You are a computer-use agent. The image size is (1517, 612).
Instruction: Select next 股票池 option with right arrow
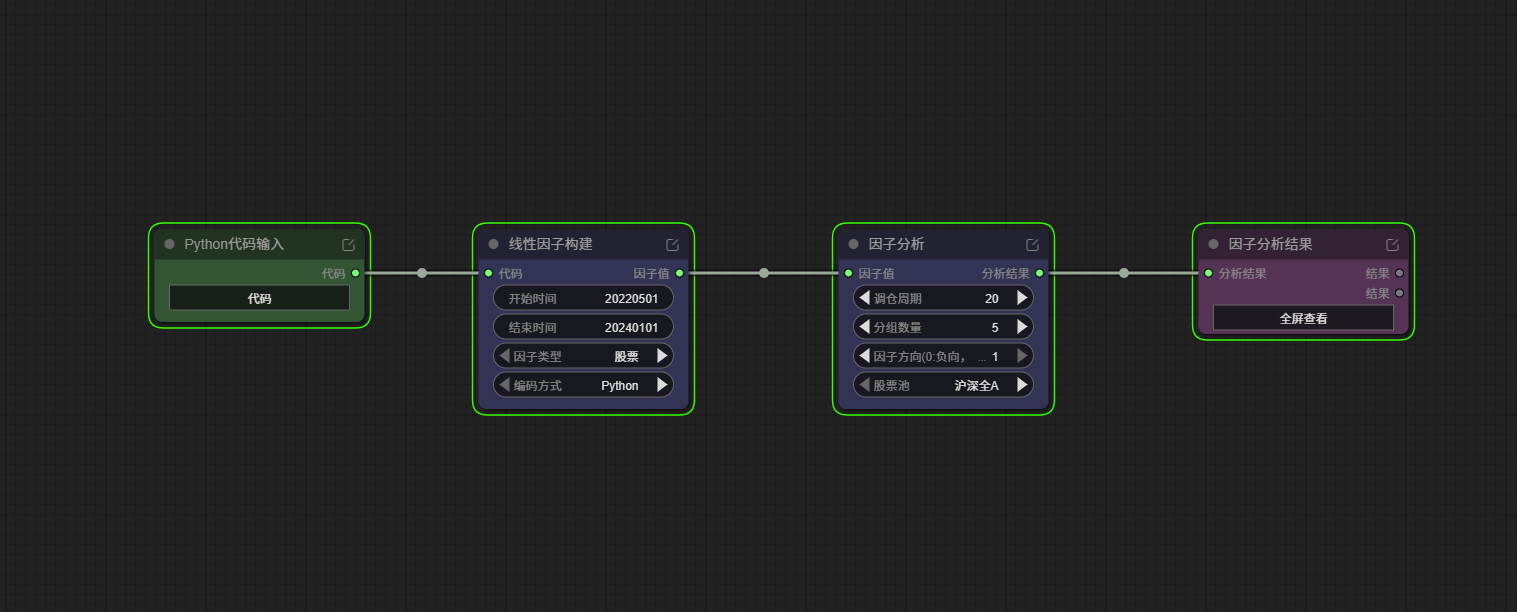tap(1022, 385)
